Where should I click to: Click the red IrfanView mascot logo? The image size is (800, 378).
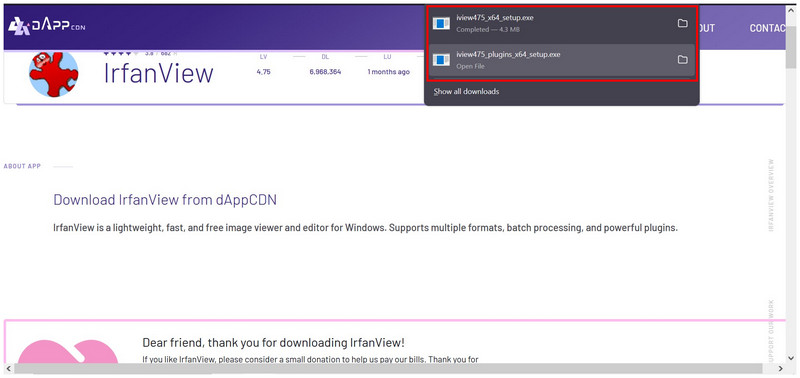point(54,74)
